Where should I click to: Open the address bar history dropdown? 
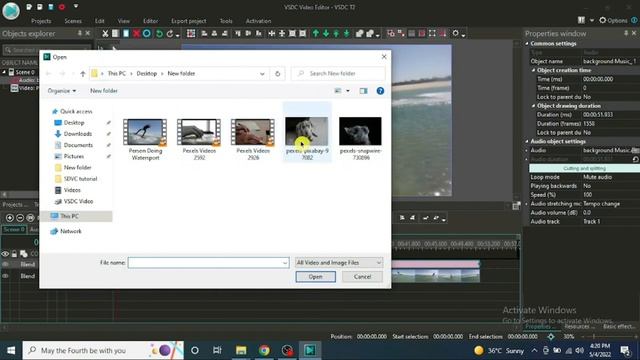pyautogui.click(x=262, y=73)
